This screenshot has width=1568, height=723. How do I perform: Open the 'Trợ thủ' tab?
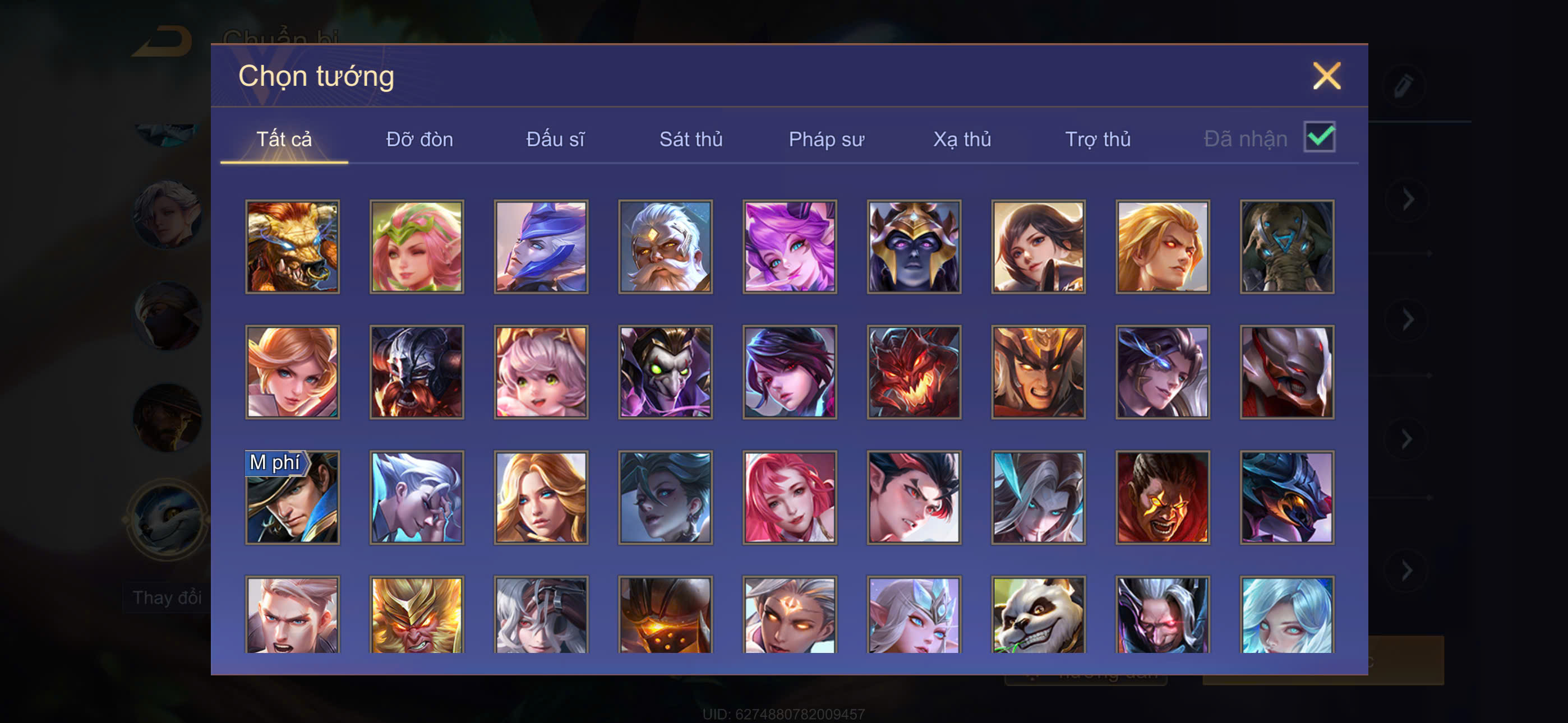point(1097,140)
